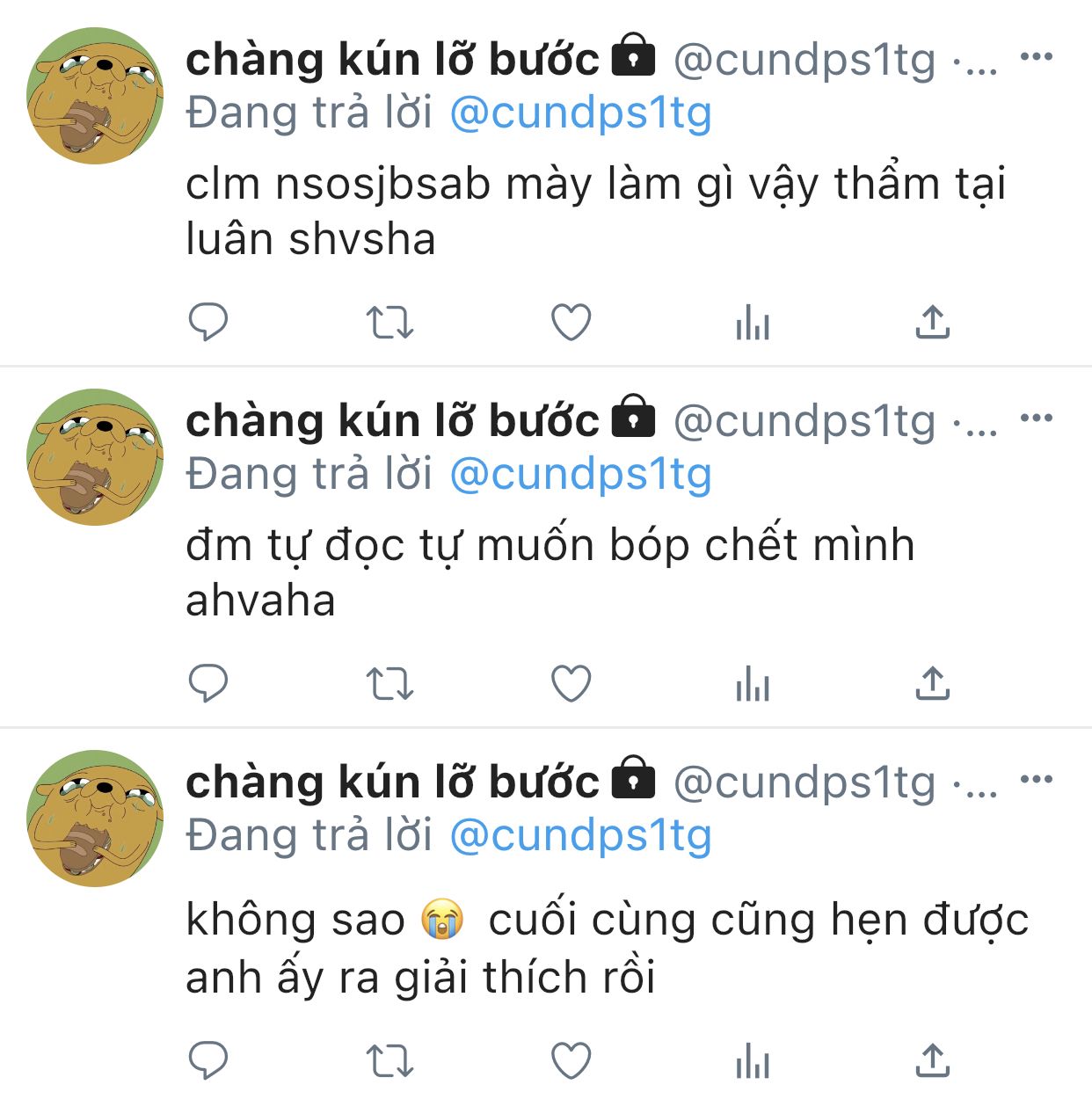Viewport: 1092px width, 1099px height.
Task: Share the first tweet 'clm nsosjbsab'
Action: (933, 322)
